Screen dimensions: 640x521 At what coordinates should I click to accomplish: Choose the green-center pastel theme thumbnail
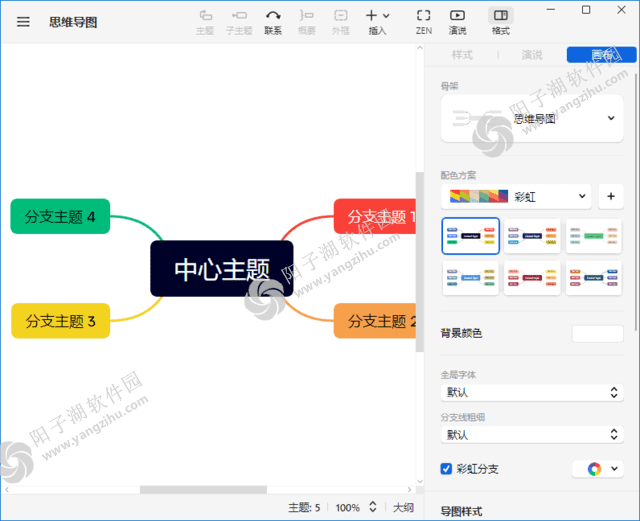point(594,236)
